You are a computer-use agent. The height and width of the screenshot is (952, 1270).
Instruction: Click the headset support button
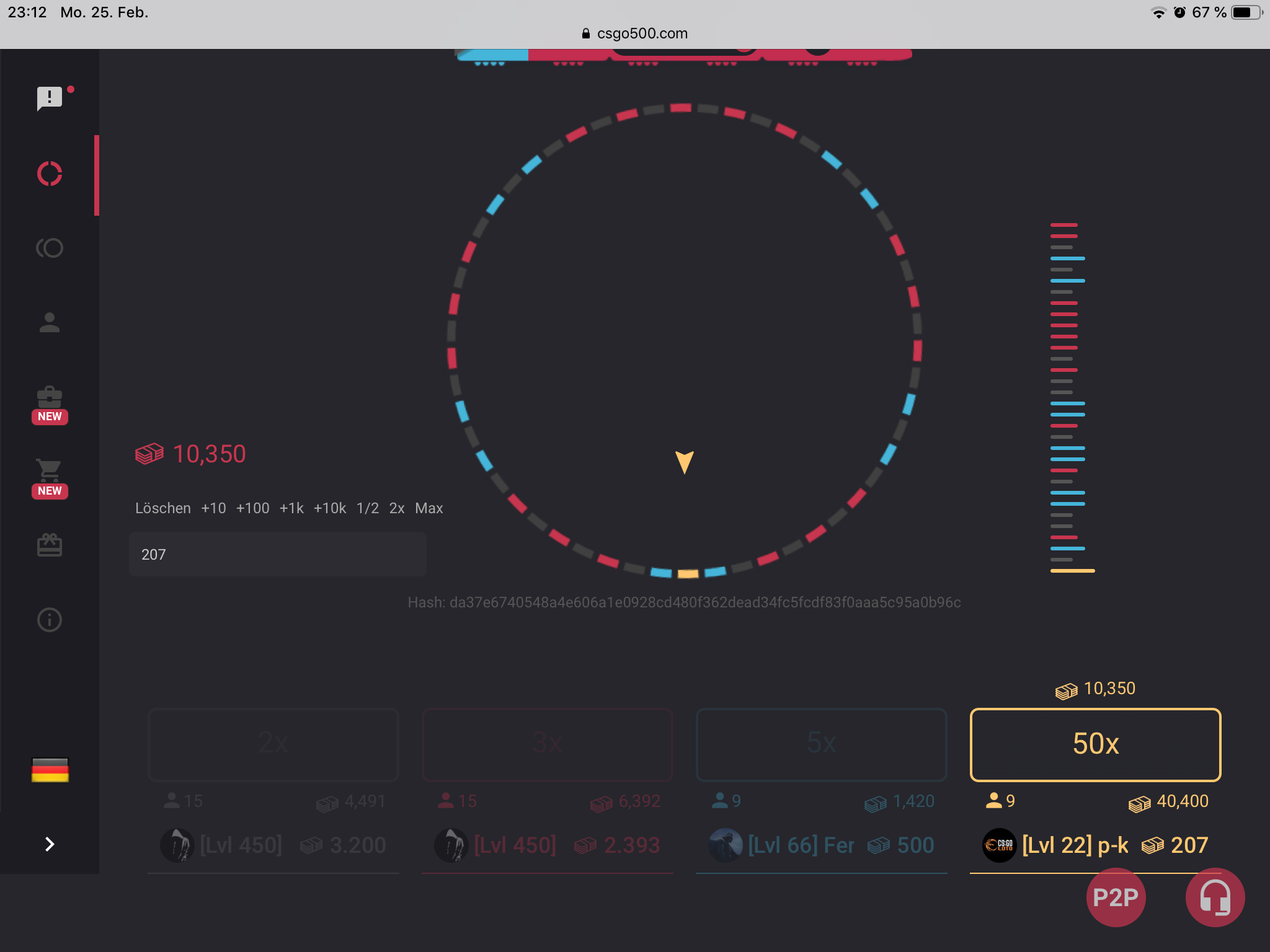click(1215, 897)
